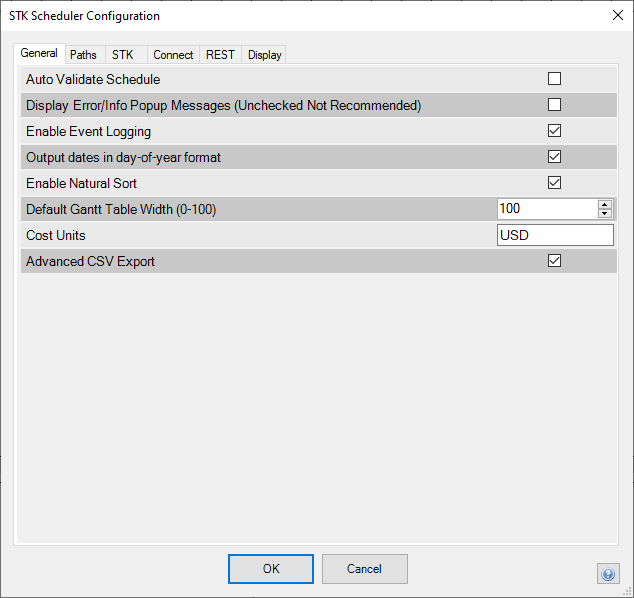Click the Cost Units text field
The height and width of the screenshot is (598, 634).
tap(554, 235)
